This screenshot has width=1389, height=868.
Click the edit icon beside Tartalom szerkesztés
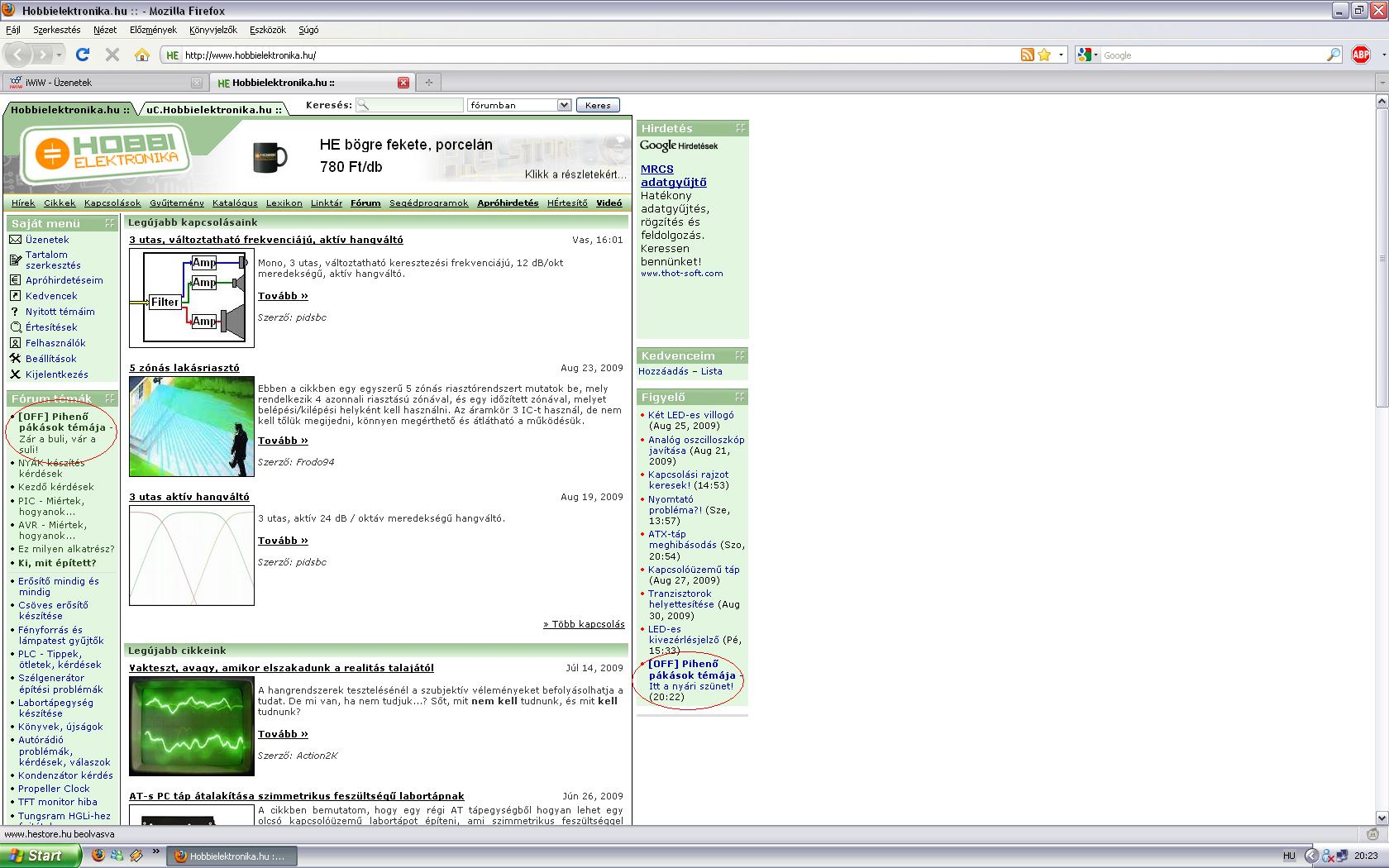(15, 260)
